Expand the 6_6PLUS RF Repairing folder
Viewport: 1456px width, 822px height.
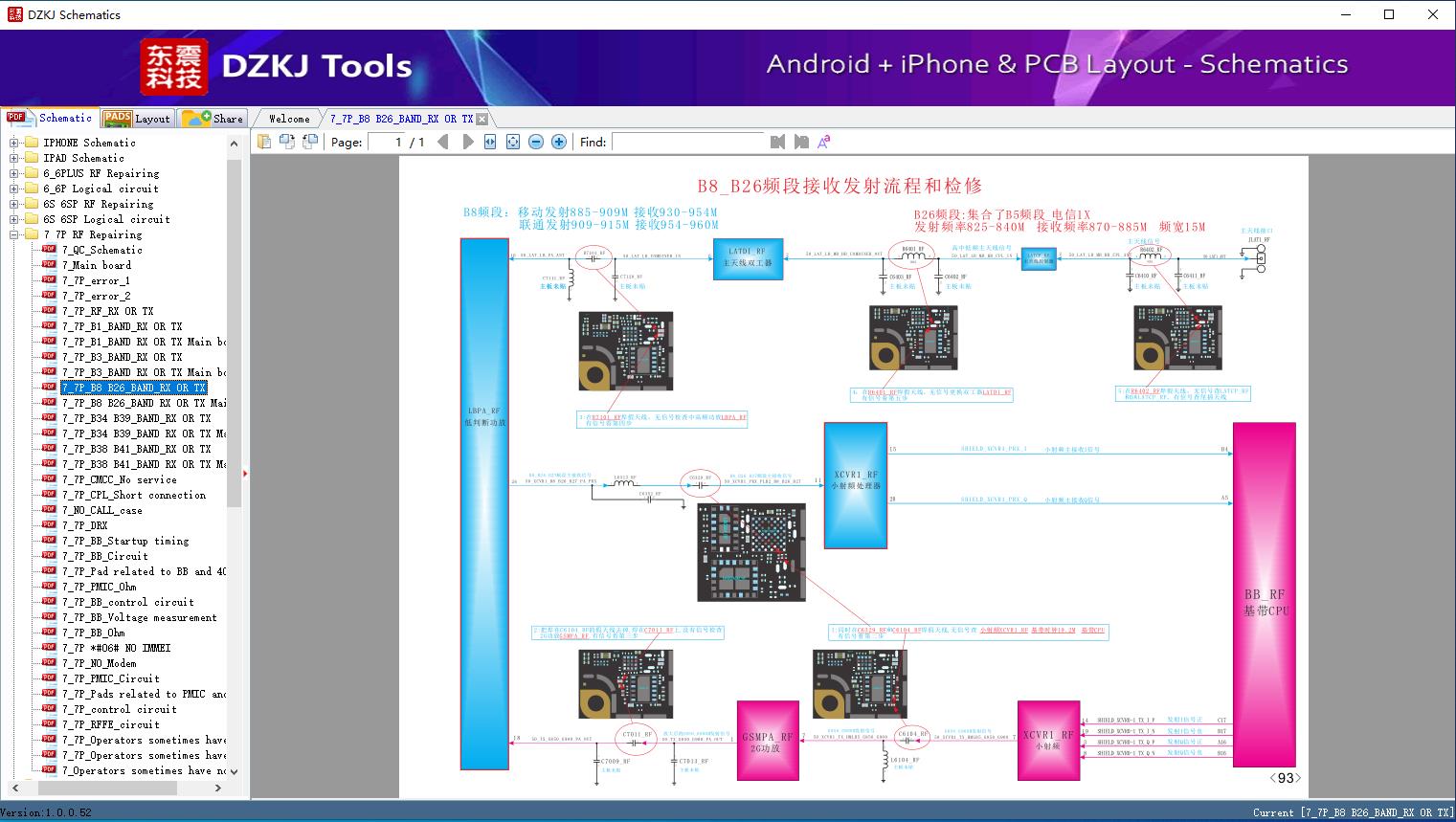14,173
